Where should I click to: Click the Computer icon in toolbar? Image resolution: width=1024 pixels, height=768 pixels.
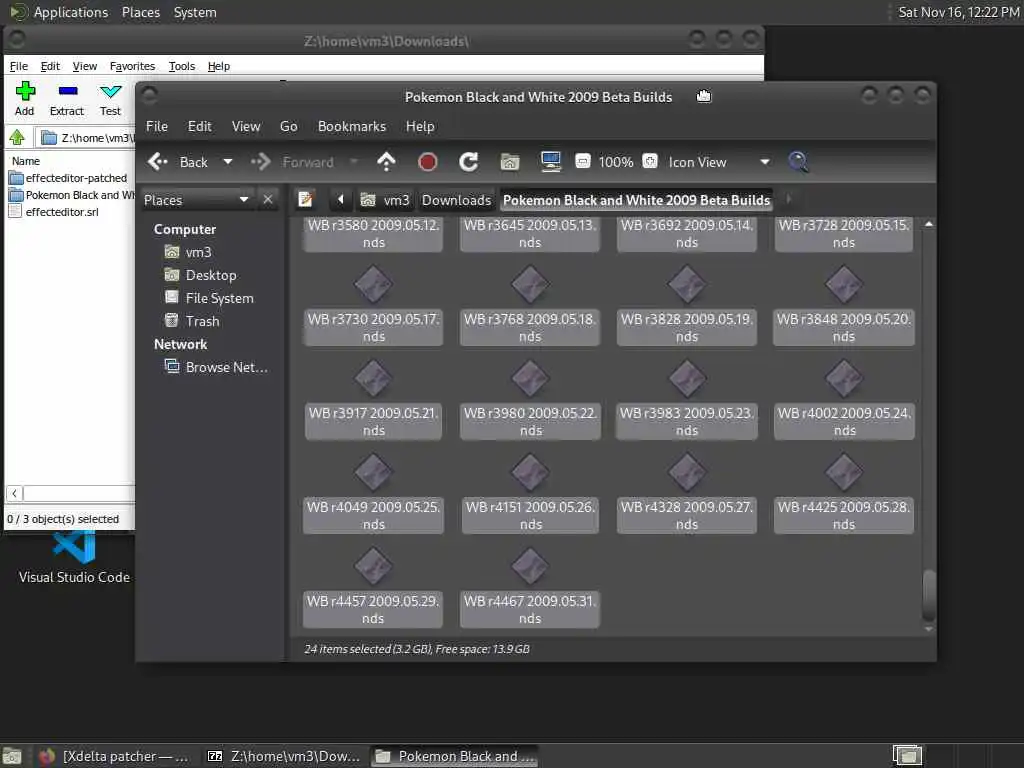551,161
